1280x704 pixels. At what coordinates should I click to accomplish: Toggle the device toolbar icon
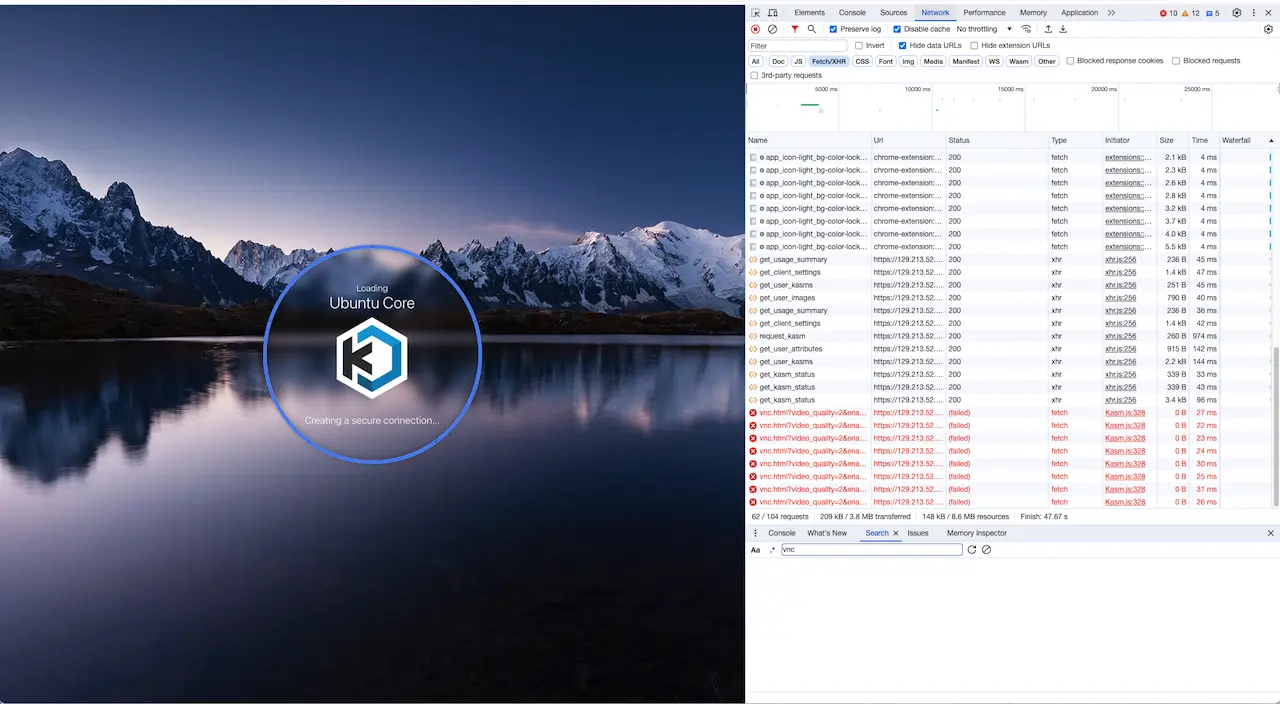tap(773, 12)
